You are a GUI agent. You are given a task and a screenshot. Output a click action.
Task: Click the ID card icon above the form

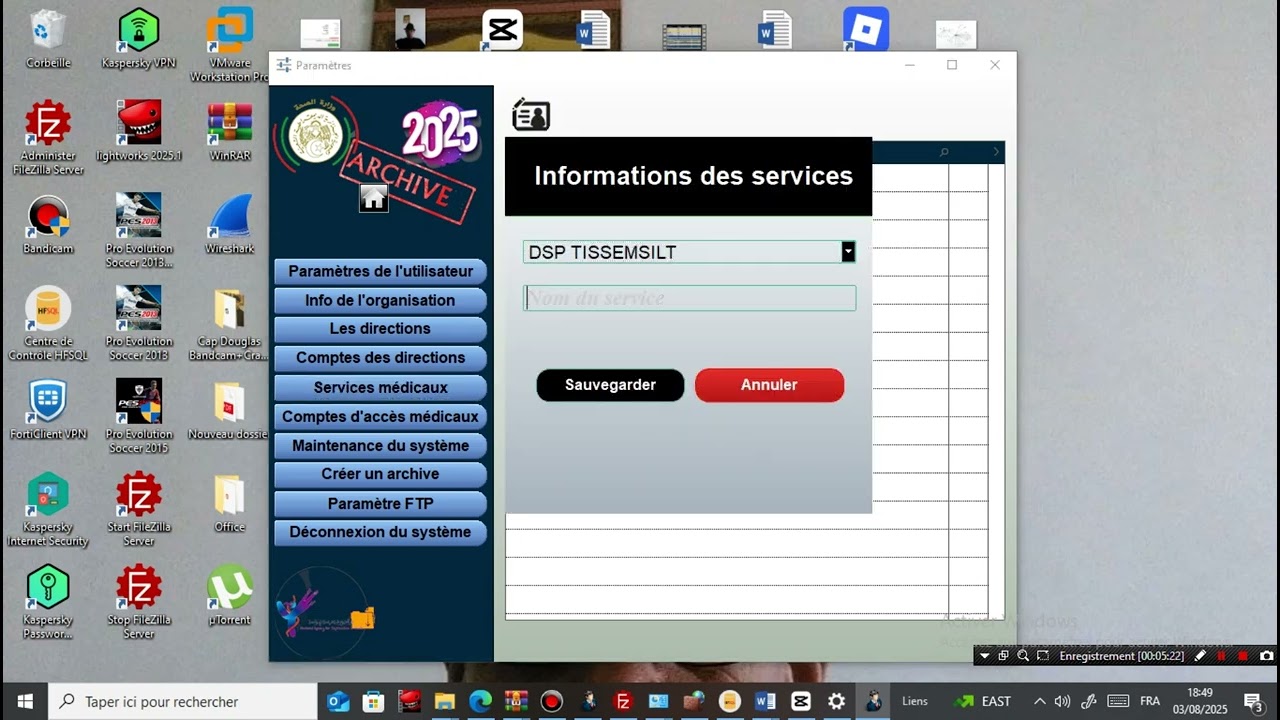pyautogui.click(x=531, y=115)
